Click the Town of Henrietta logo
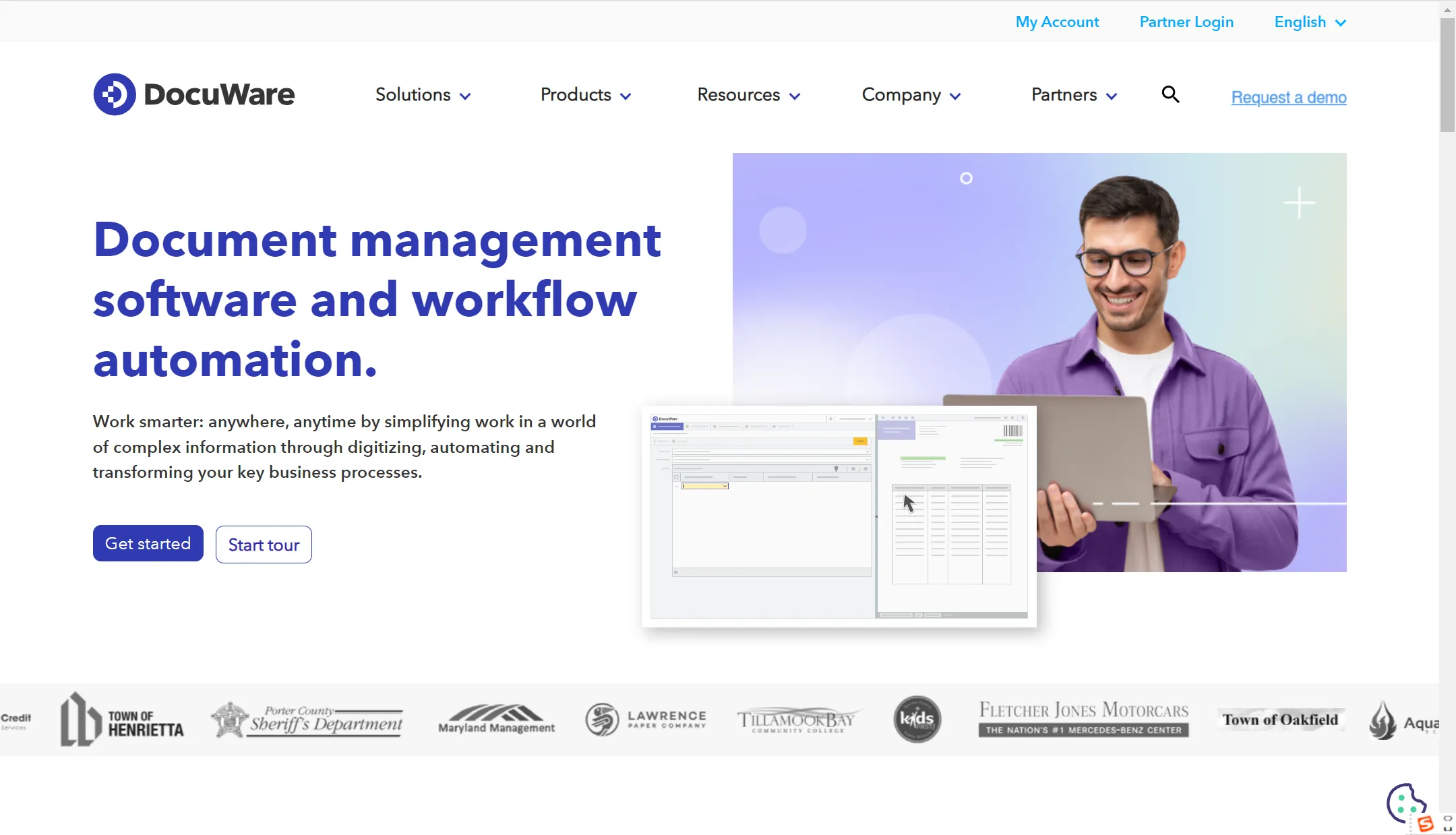1456x835 pixels. coord(122,720)
